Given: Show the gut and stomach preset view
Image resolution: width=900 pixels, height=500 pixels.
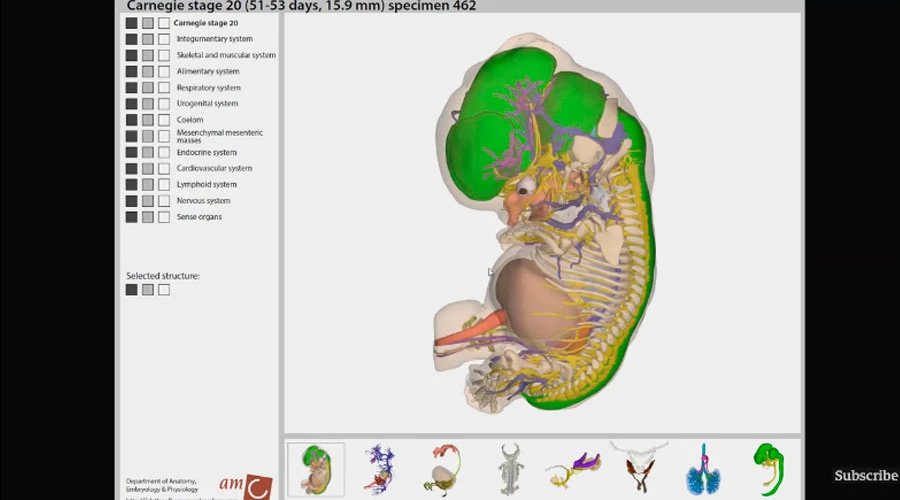Looking at the screenshot, I should pos(441,469).
